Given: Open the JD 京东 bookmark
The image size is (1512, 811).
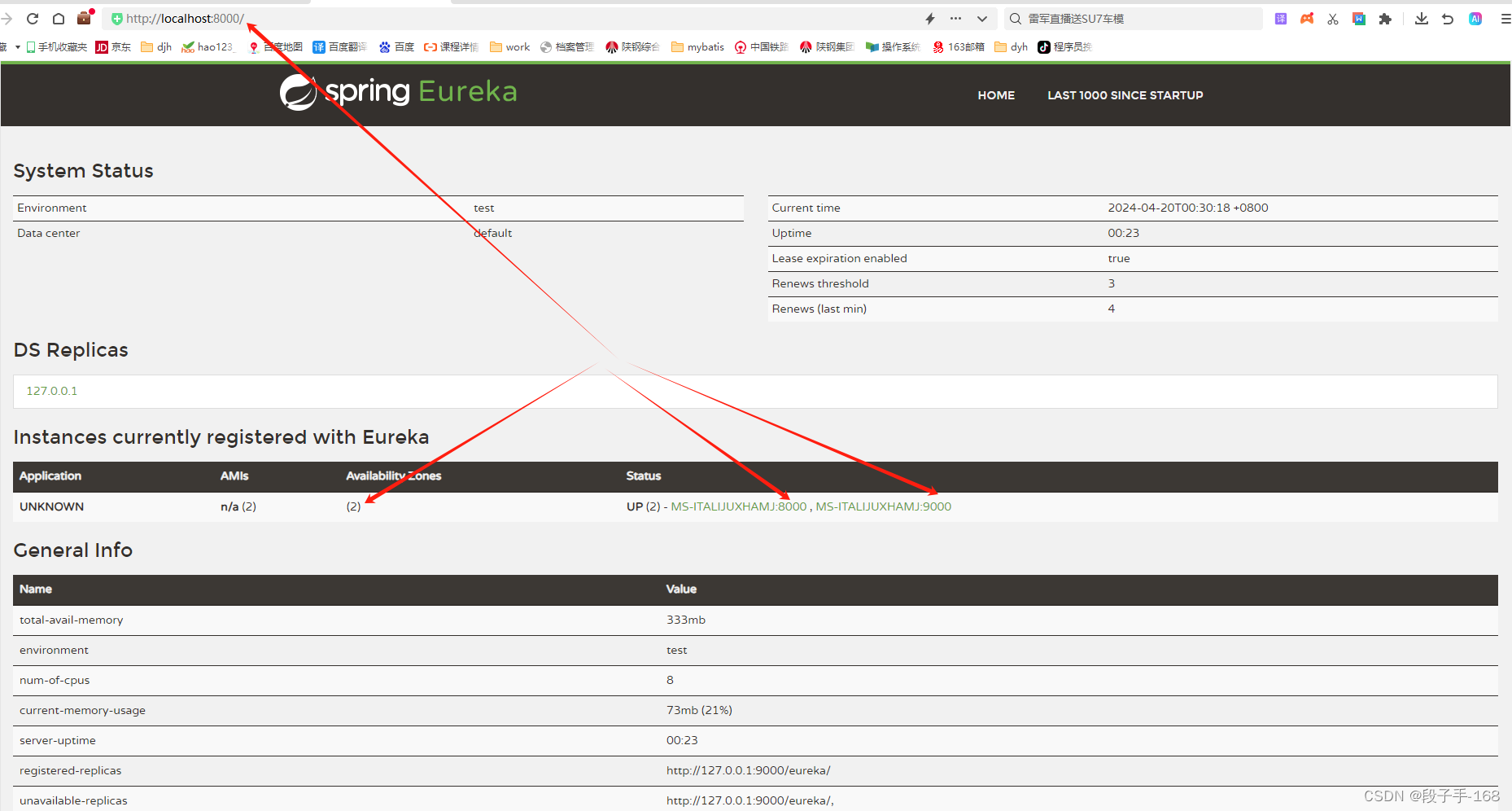Looking at the screenshot, I should click(113, 47).
